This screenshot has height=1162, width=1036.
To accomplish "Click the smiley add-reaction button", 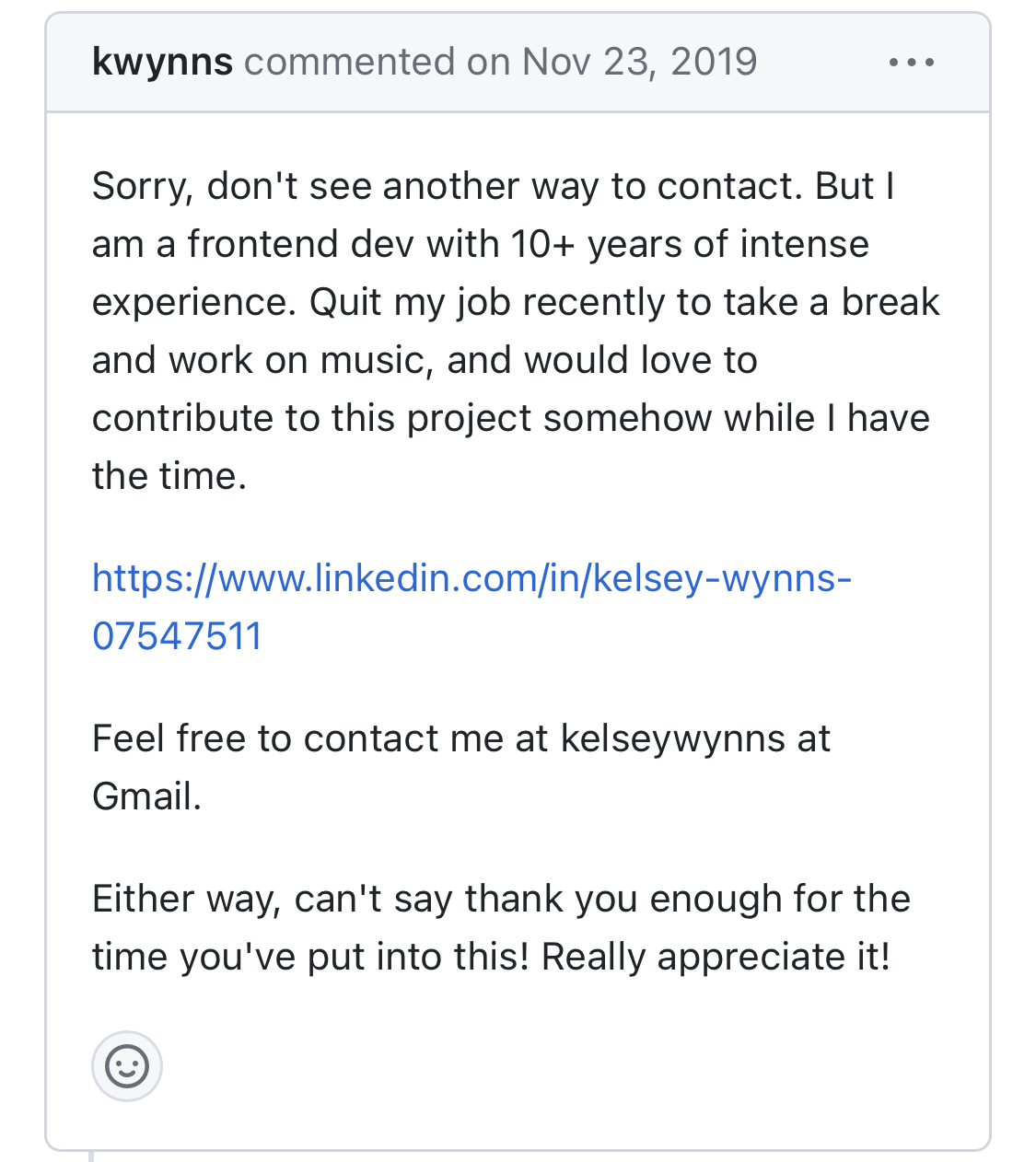I will point(127,1066).
